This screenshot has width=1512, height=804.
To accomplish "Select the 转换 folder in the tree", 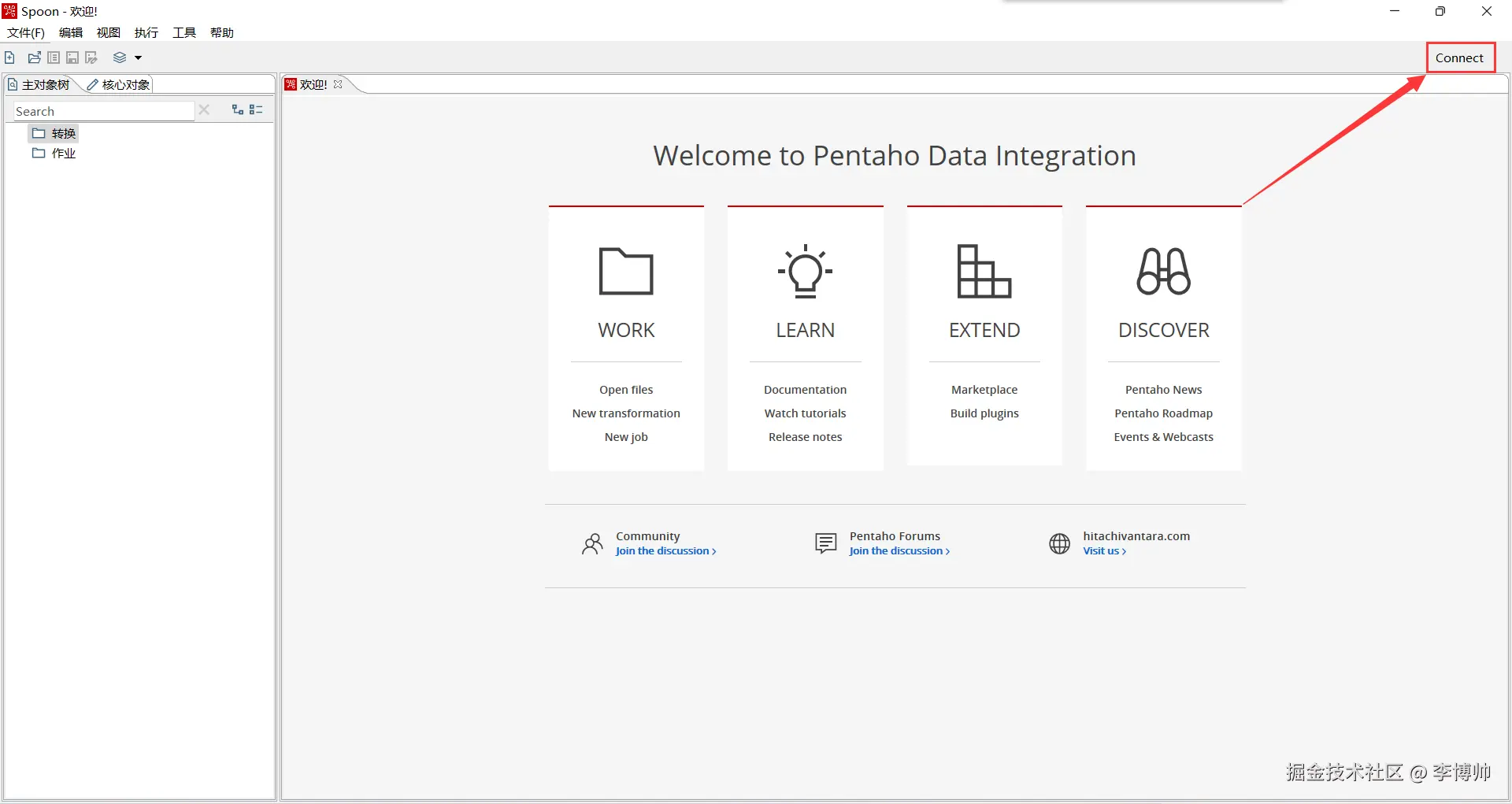I will point(63,133).
